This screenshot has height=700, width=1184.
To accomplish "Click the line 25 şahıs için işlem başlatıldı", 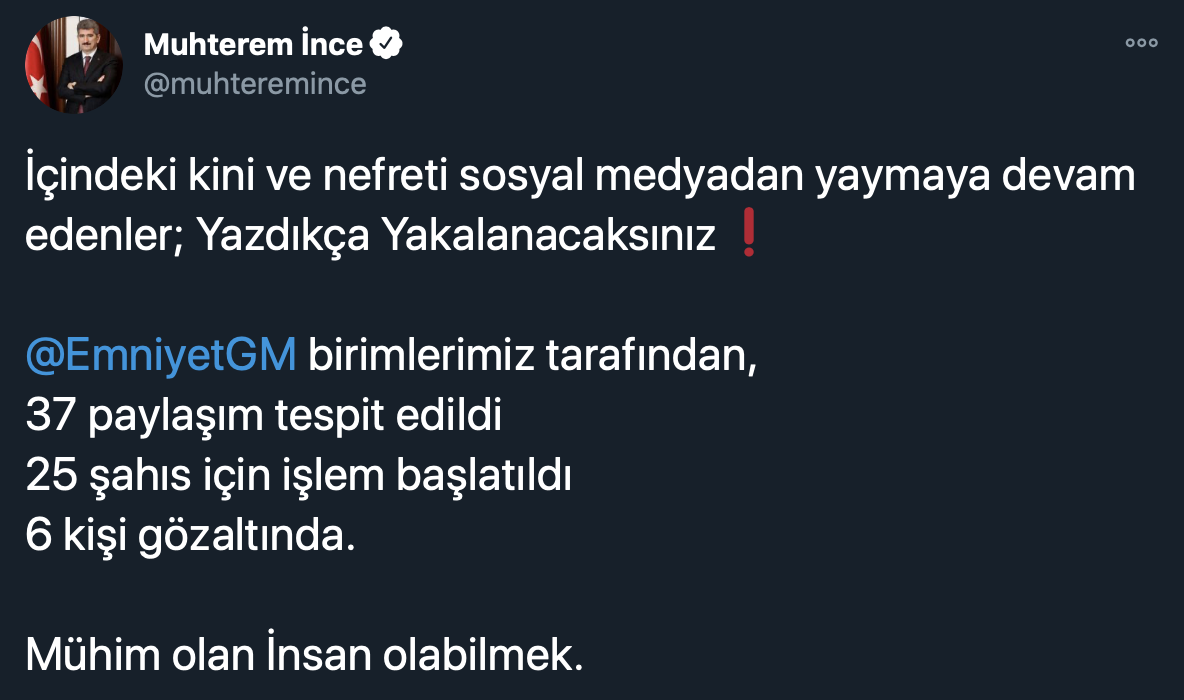I will [x=297, y=476].
